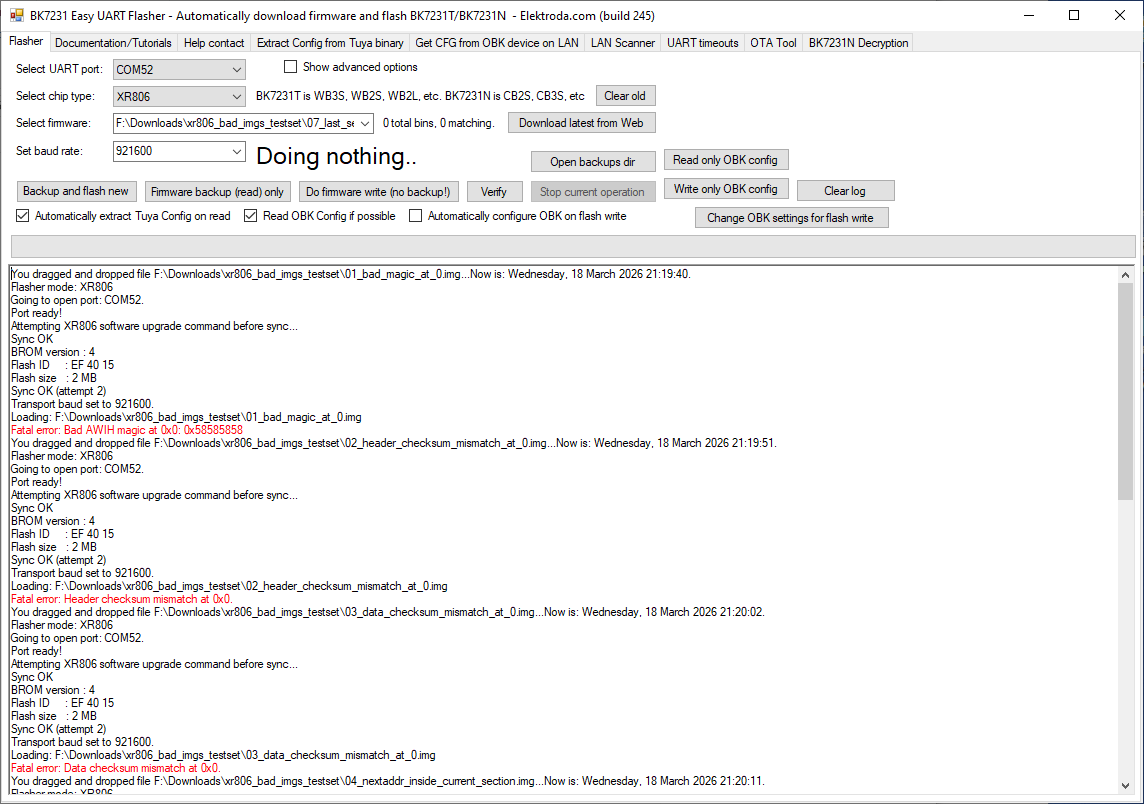Open the Help contact tab
Viewport: 1144px width, 804px height.
coord(214,43)
